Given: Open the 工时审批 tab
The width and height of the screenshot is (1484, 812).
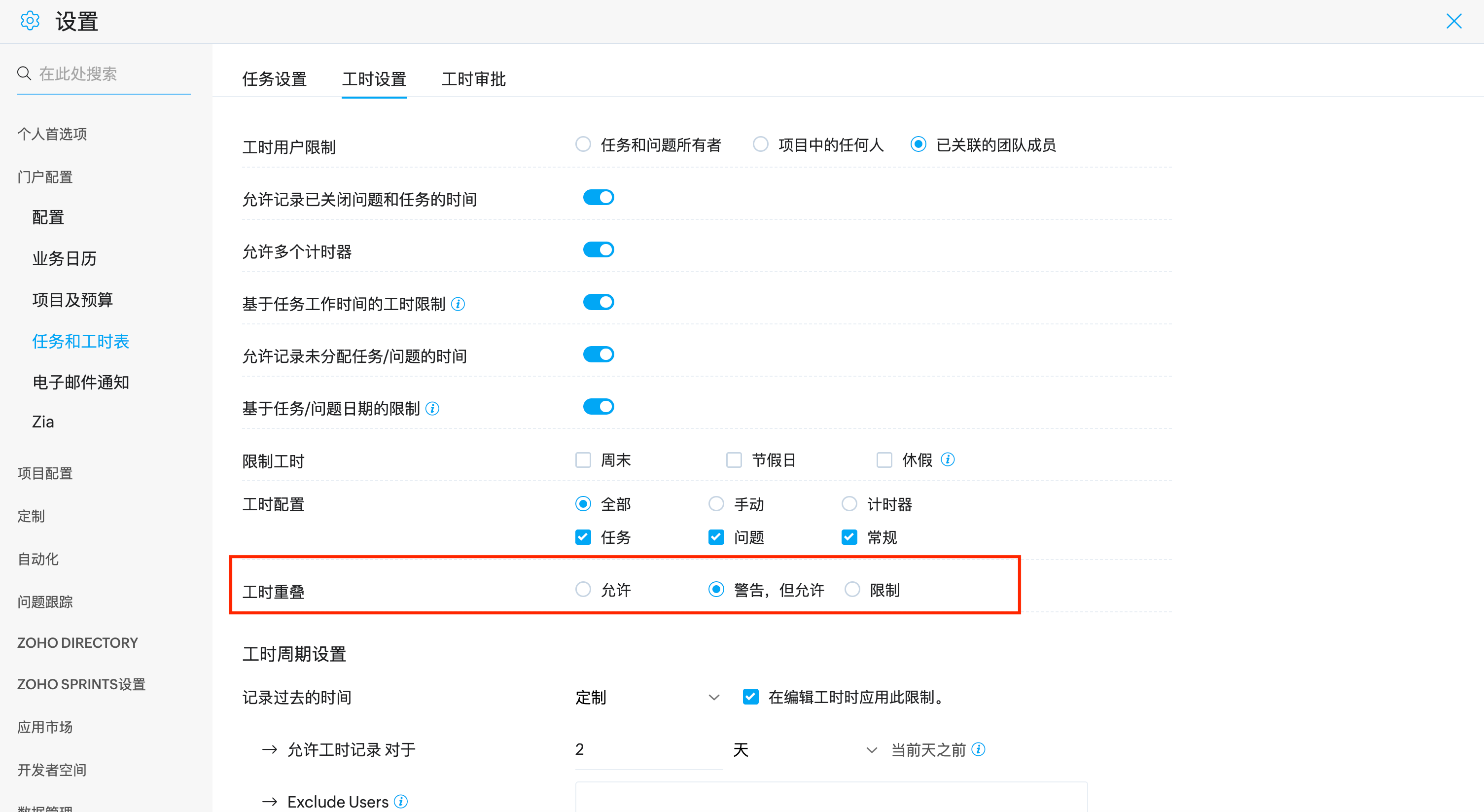Looking at the screenshot, I should pyautogui.click(x=473, y=79).
